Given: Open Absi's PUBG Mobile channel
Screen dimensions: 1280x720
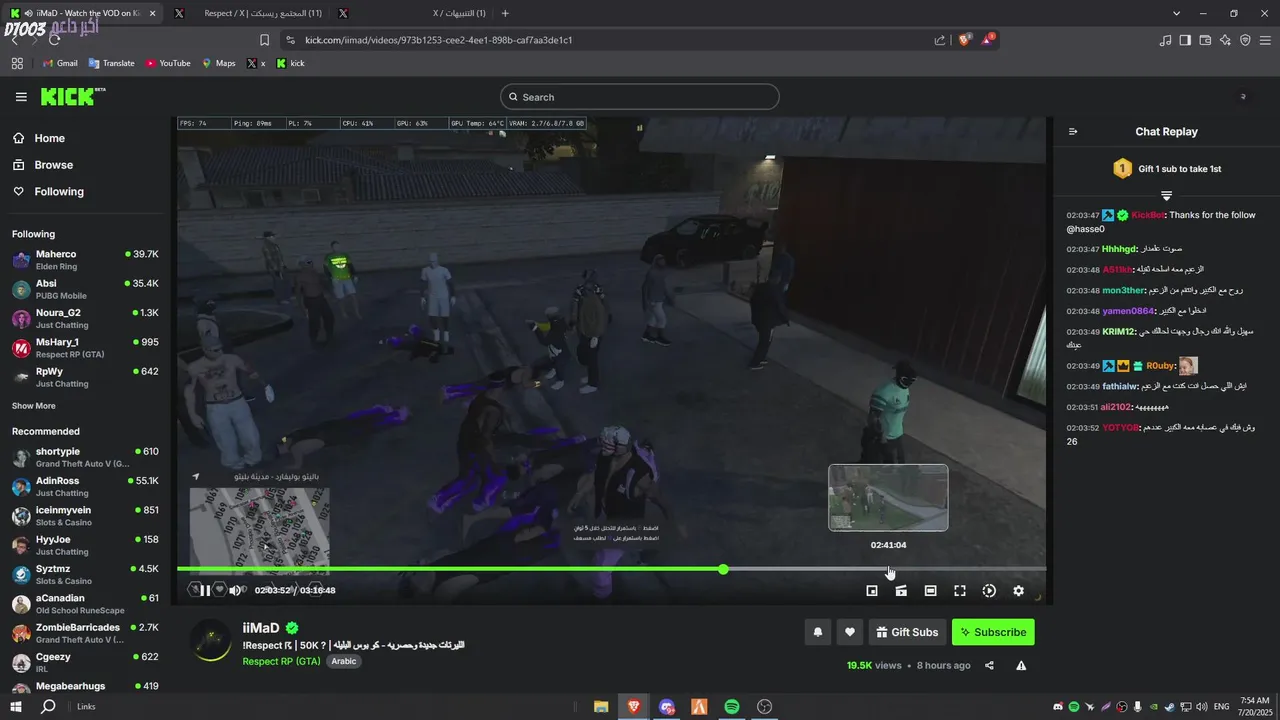Looking at the screenshot, I should [x=85, y=290].
